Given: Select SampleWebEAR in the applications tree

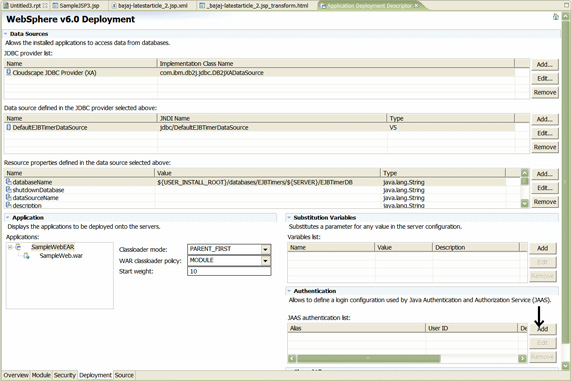Looking at the screenshot, I should (x=53, y=247).
